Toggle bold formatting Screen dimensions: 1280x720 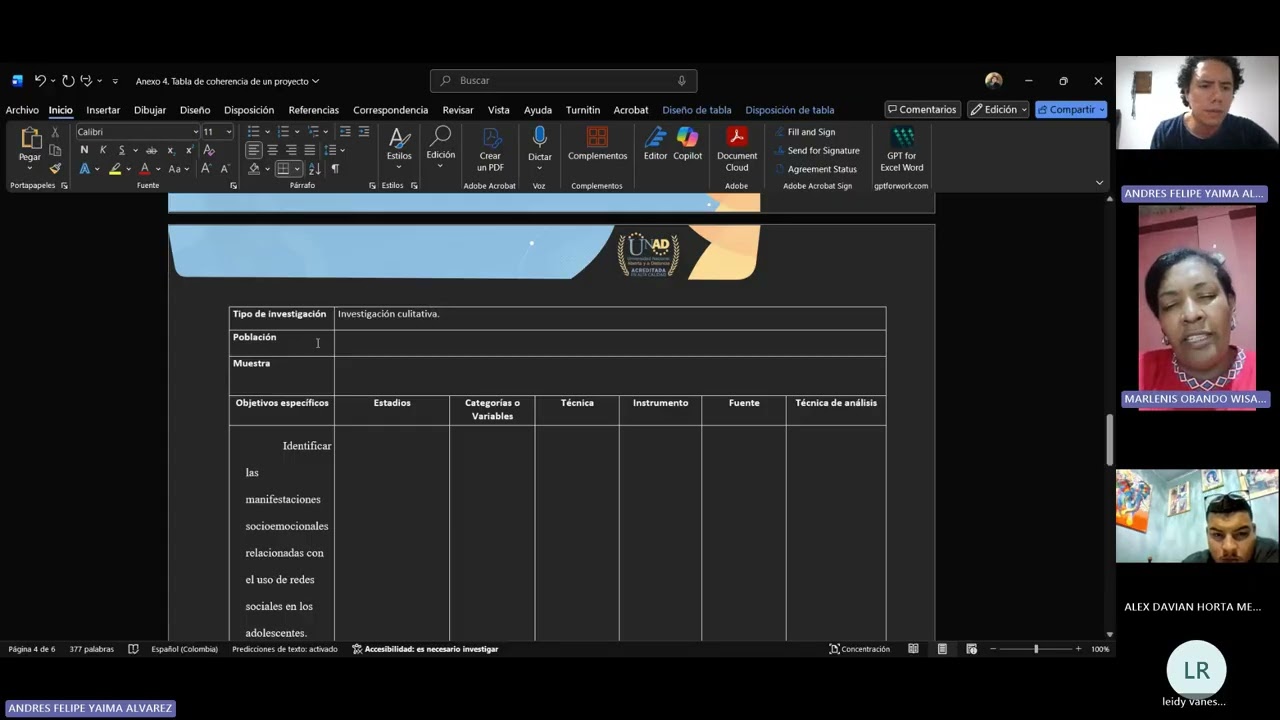(84, 150)
